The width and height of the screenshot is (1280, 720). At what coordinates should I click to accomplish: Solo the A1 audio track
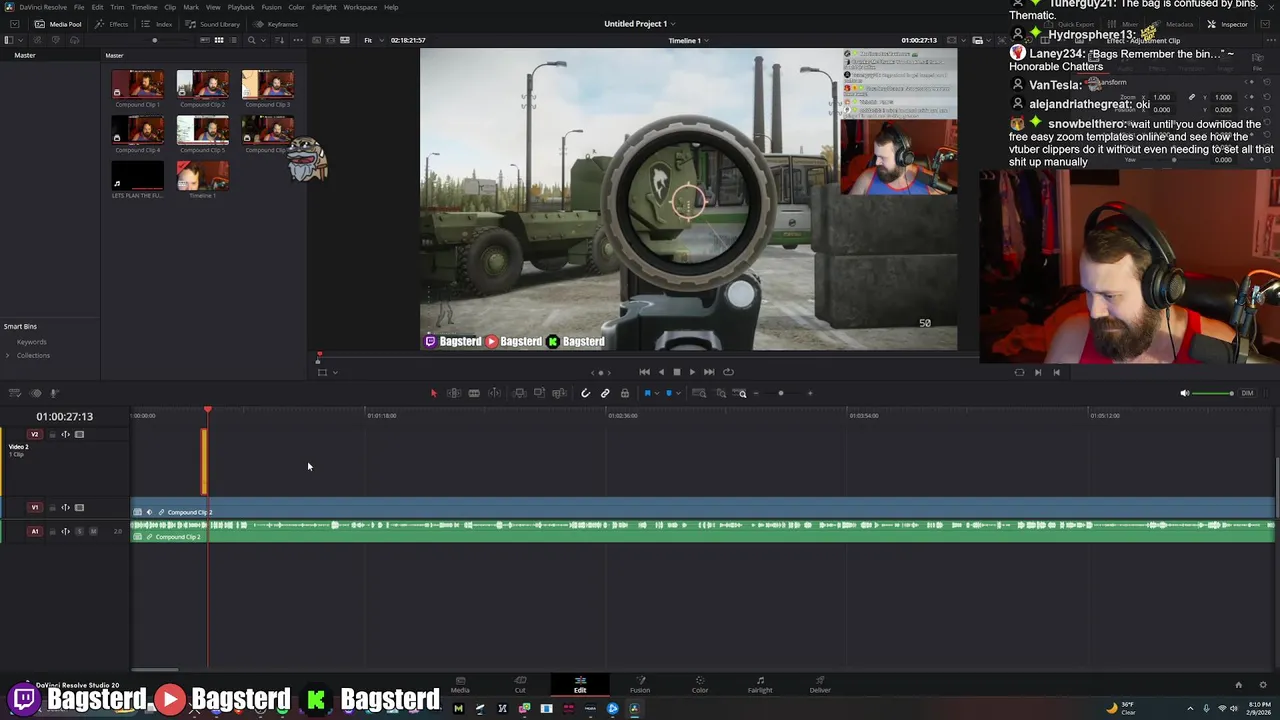[x=79, y=531]
